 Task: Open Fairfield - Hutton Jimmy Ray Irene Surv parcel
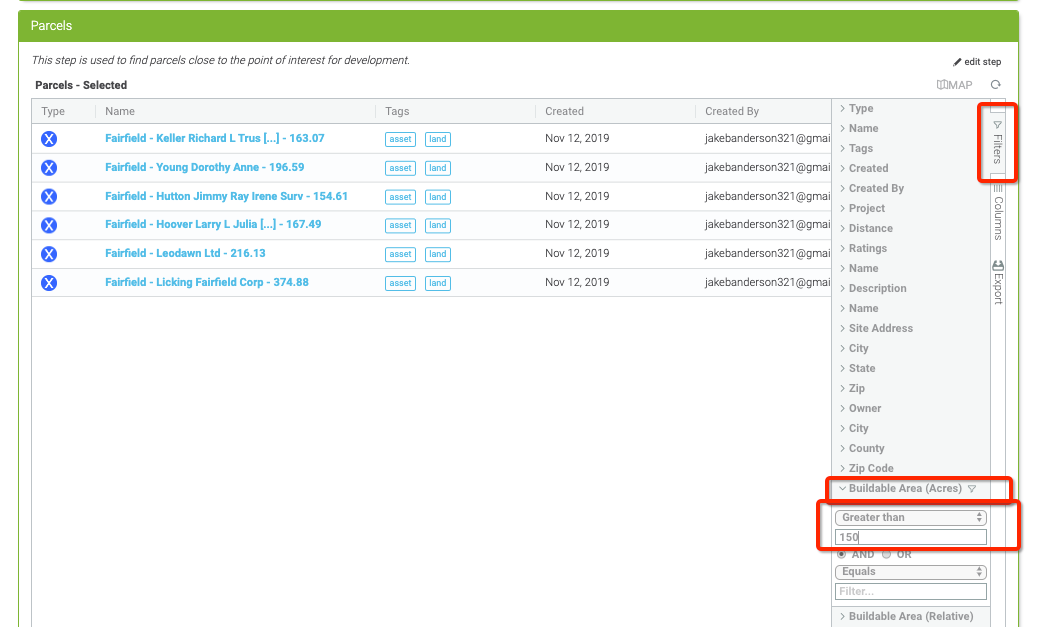(x=226, y=196)
